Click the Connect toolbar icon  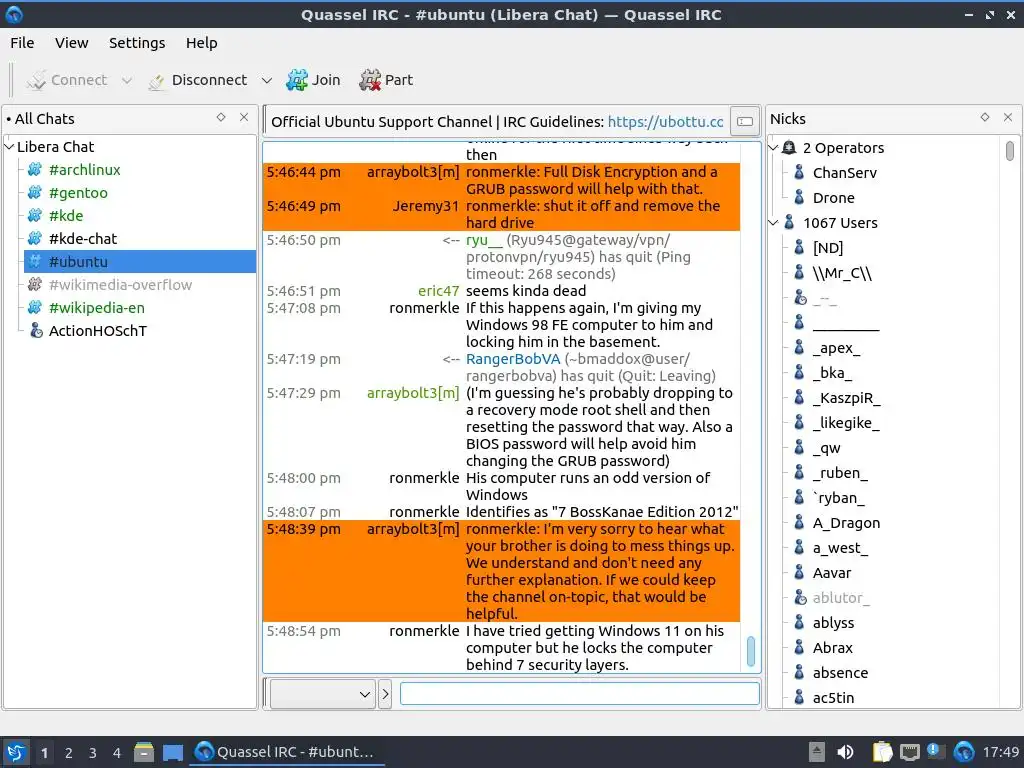(x=36, y=80)
